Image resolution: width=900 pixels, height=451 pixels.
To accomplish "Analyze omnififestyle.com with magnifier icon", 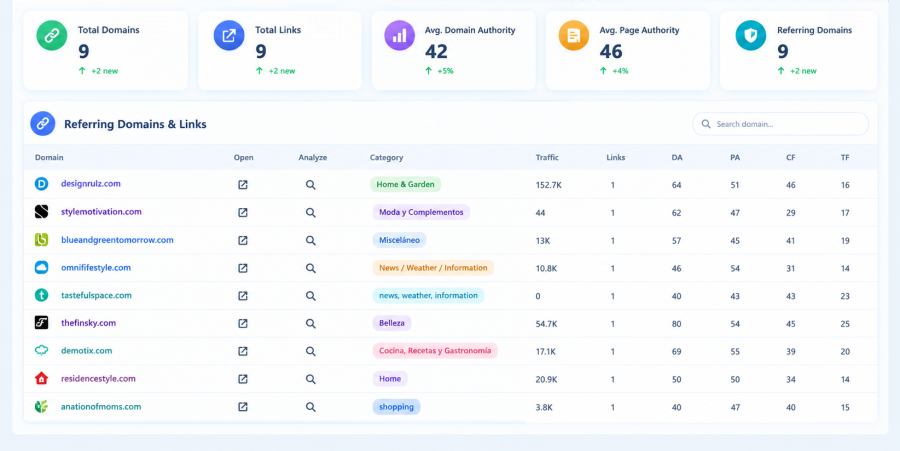I will click(x=311, y=268).
